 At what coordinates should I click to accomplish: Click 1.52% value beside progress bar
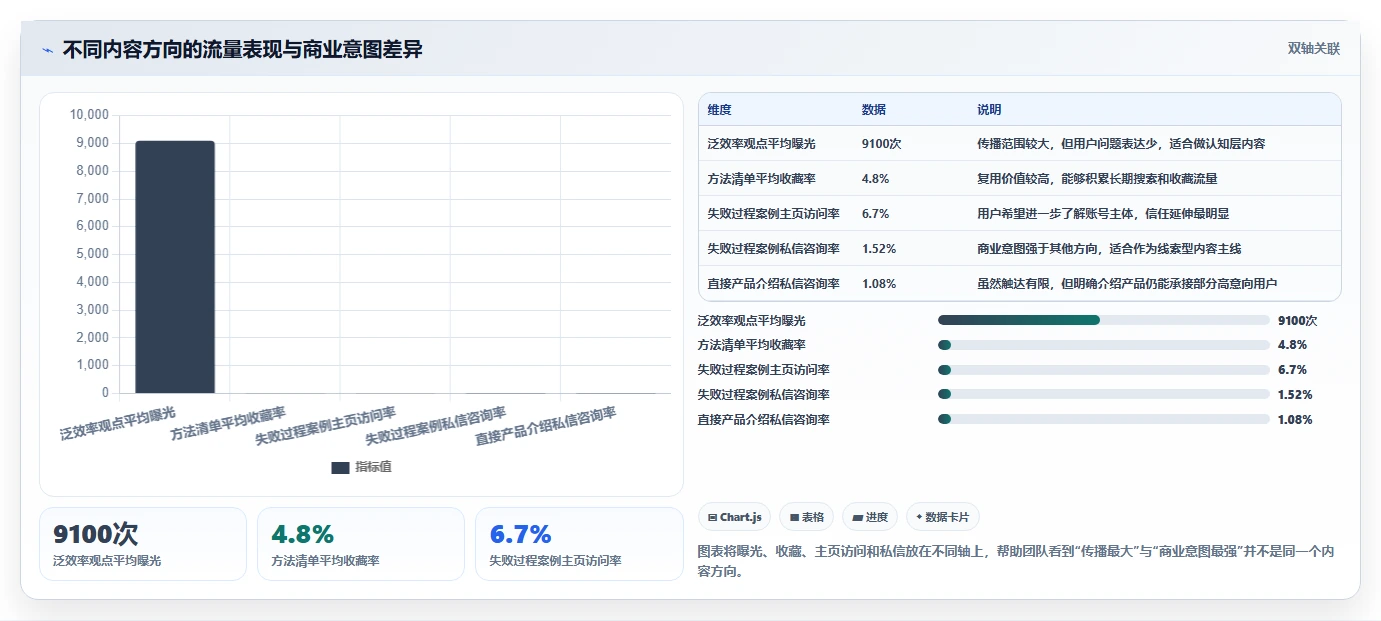click(x=1295, y=395)
